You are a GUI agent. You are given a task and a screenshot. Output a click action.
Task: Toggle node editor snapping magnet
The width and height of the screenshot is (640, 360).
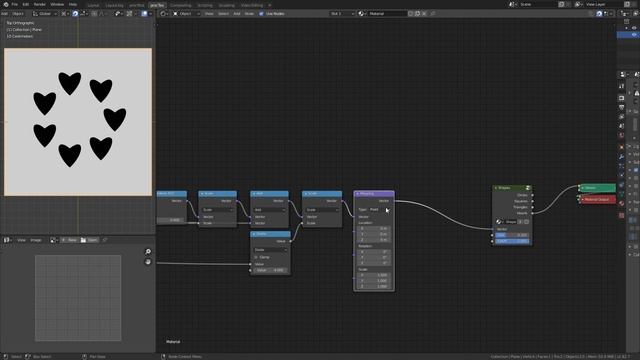pyautogui.click(x=599, y=13)
